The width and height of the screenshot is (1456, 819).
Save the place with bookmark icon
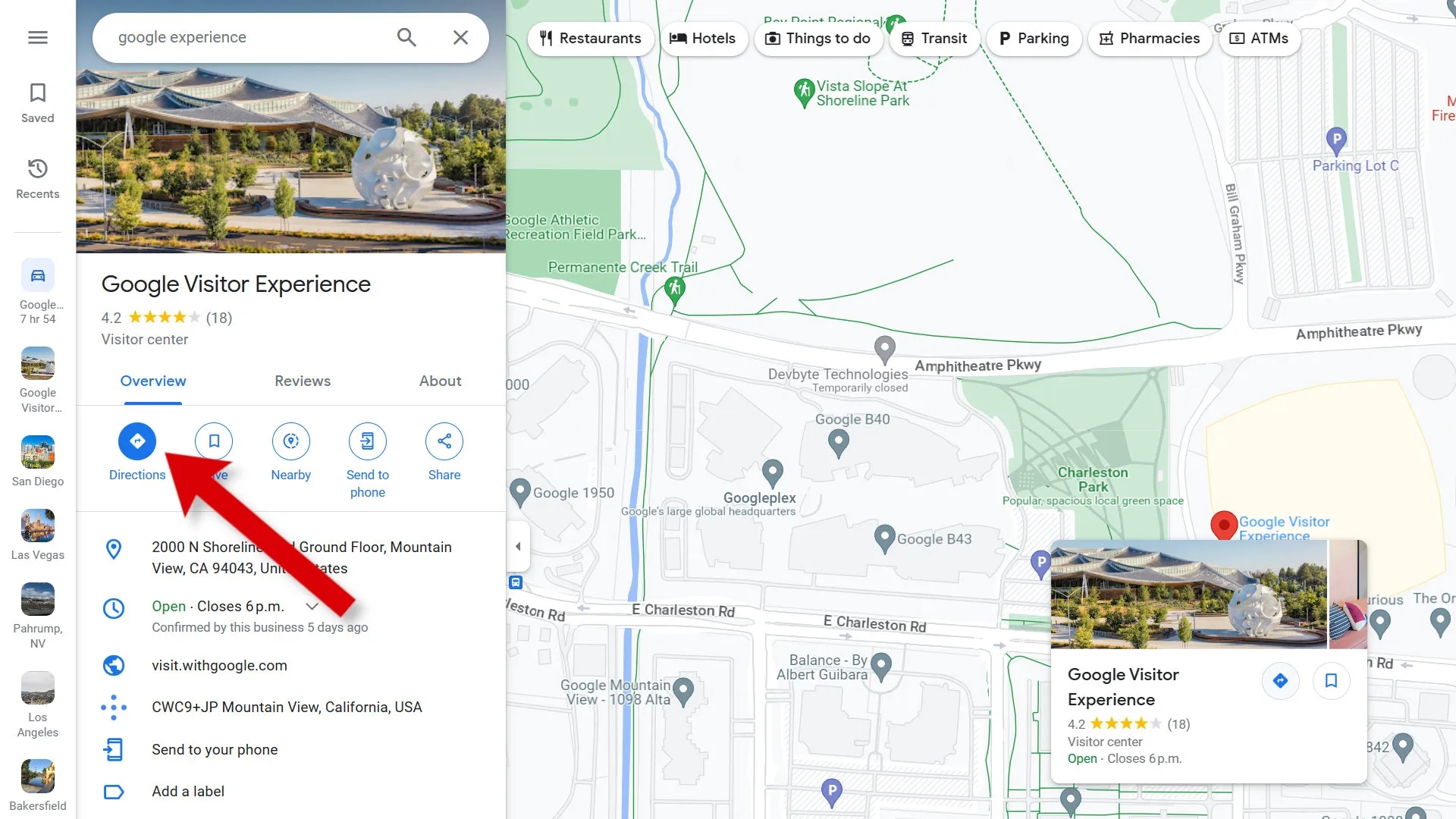(x=214, y=441)
